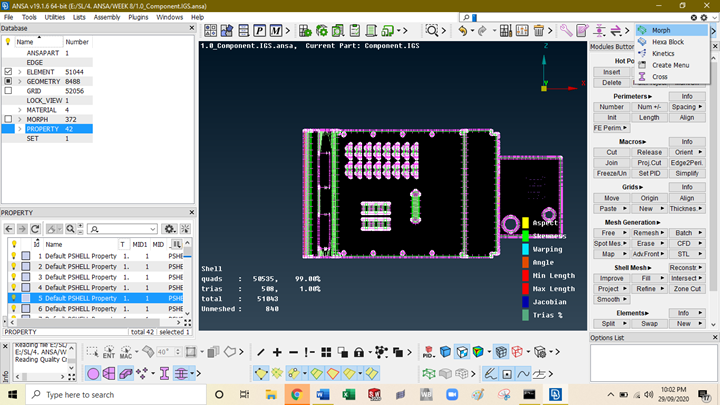The image size is (720, 405).
Task: Click the pink circle element icon
Action: point(93,374)
